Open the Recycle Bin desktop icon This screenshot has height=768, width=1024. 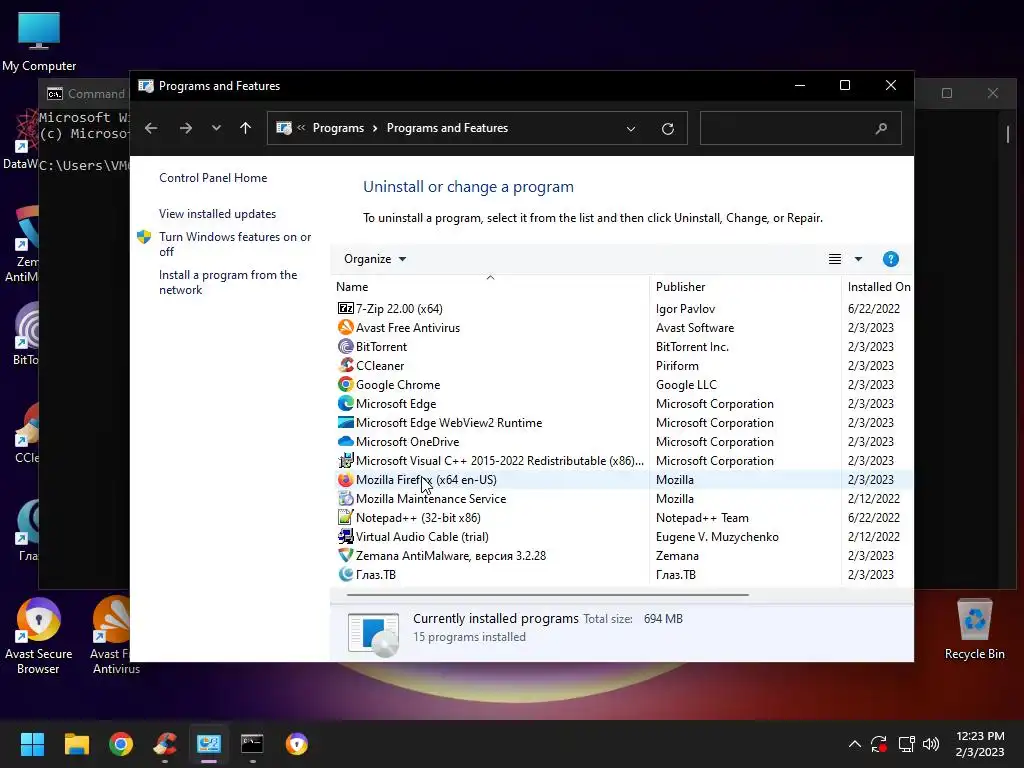click(974, 629)
